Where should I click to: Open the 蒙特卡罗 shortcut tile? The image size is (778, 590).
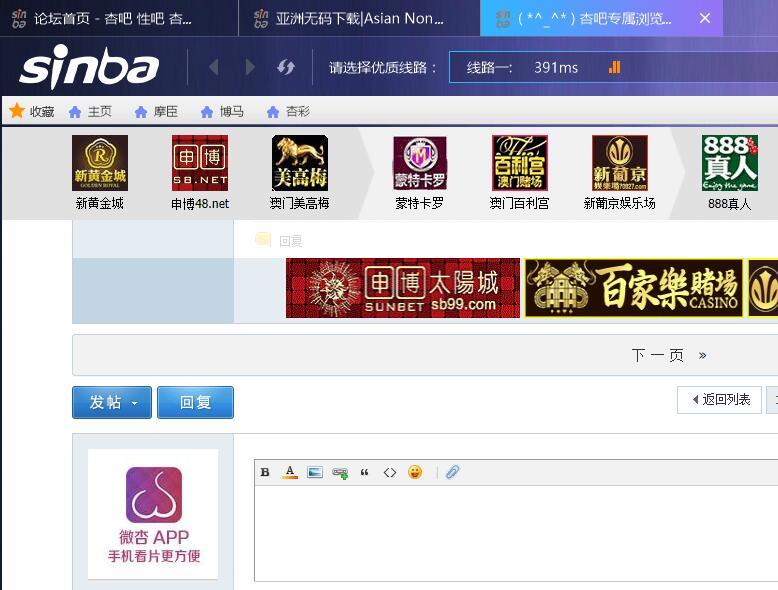click(x=420, y=172)
